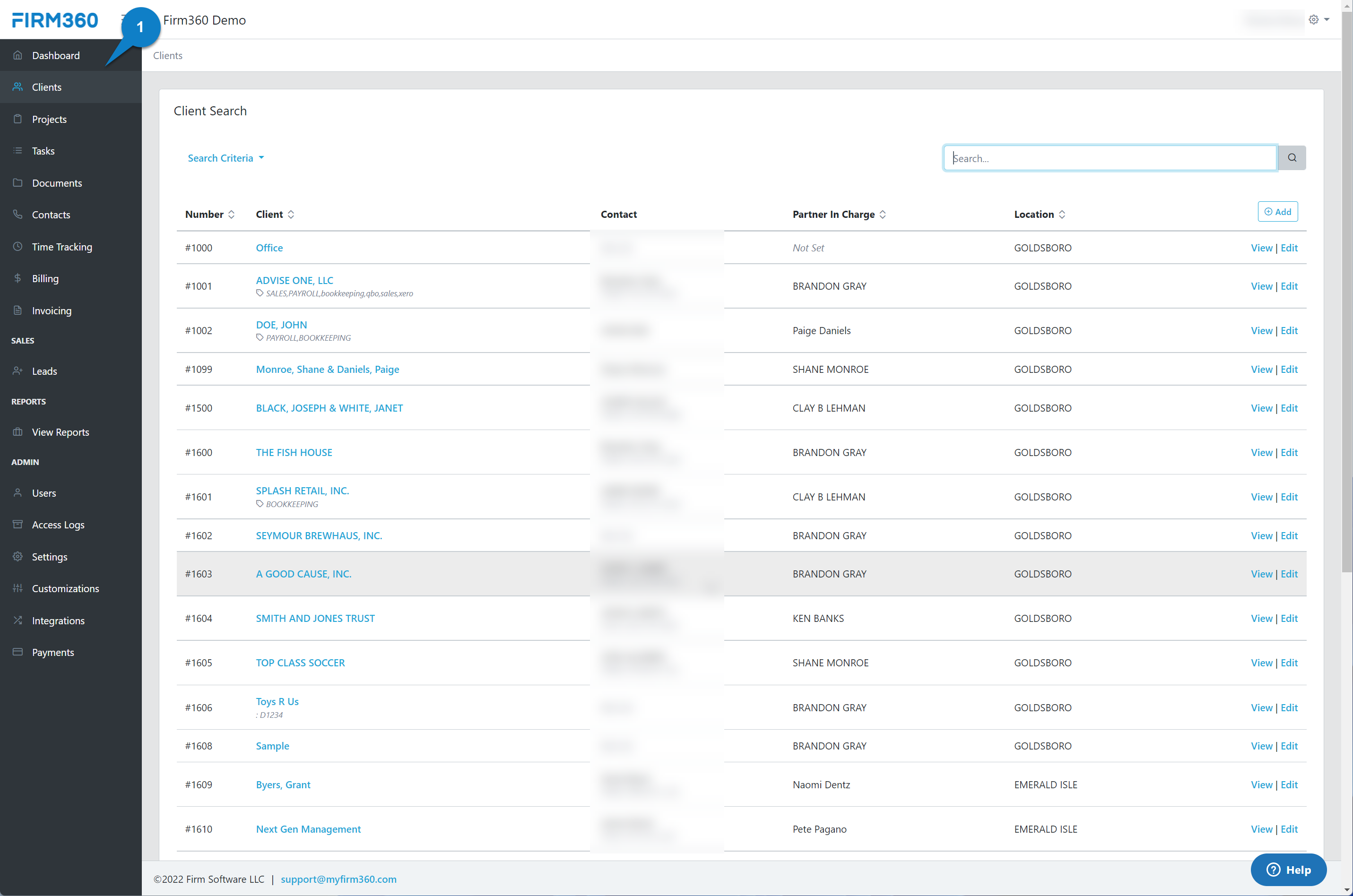
Task: Open Access Logs from the Admin section
Action: pyautogui.click(x=58, y=524)
